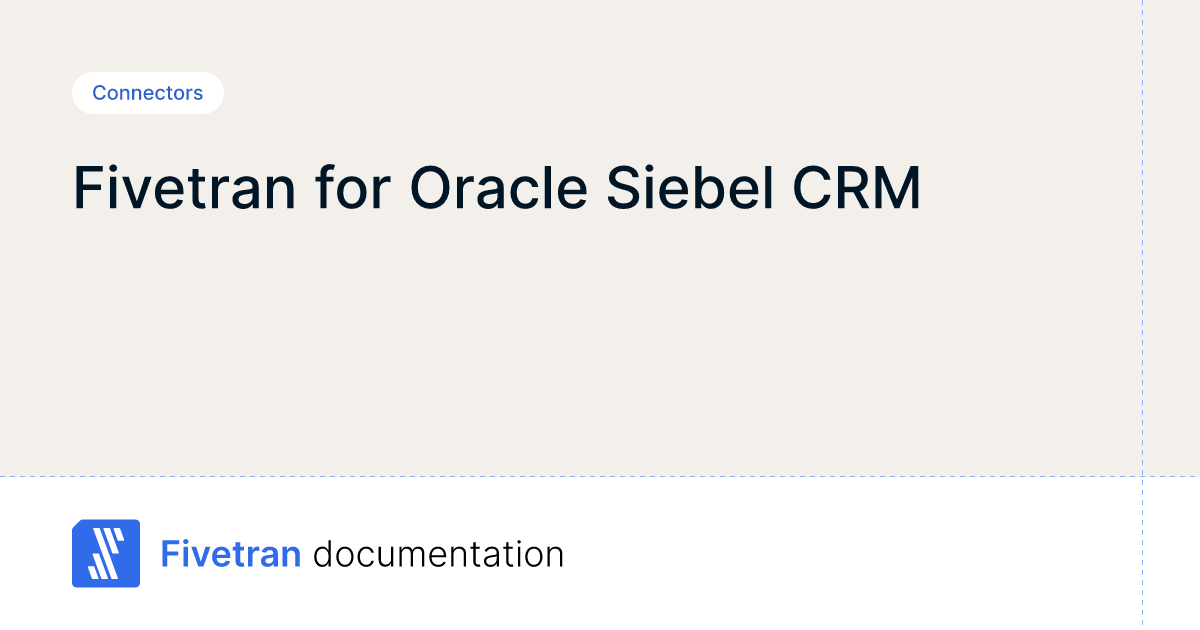
Task: Click the "documentation" word in the footer
Action: click(438, 553)
